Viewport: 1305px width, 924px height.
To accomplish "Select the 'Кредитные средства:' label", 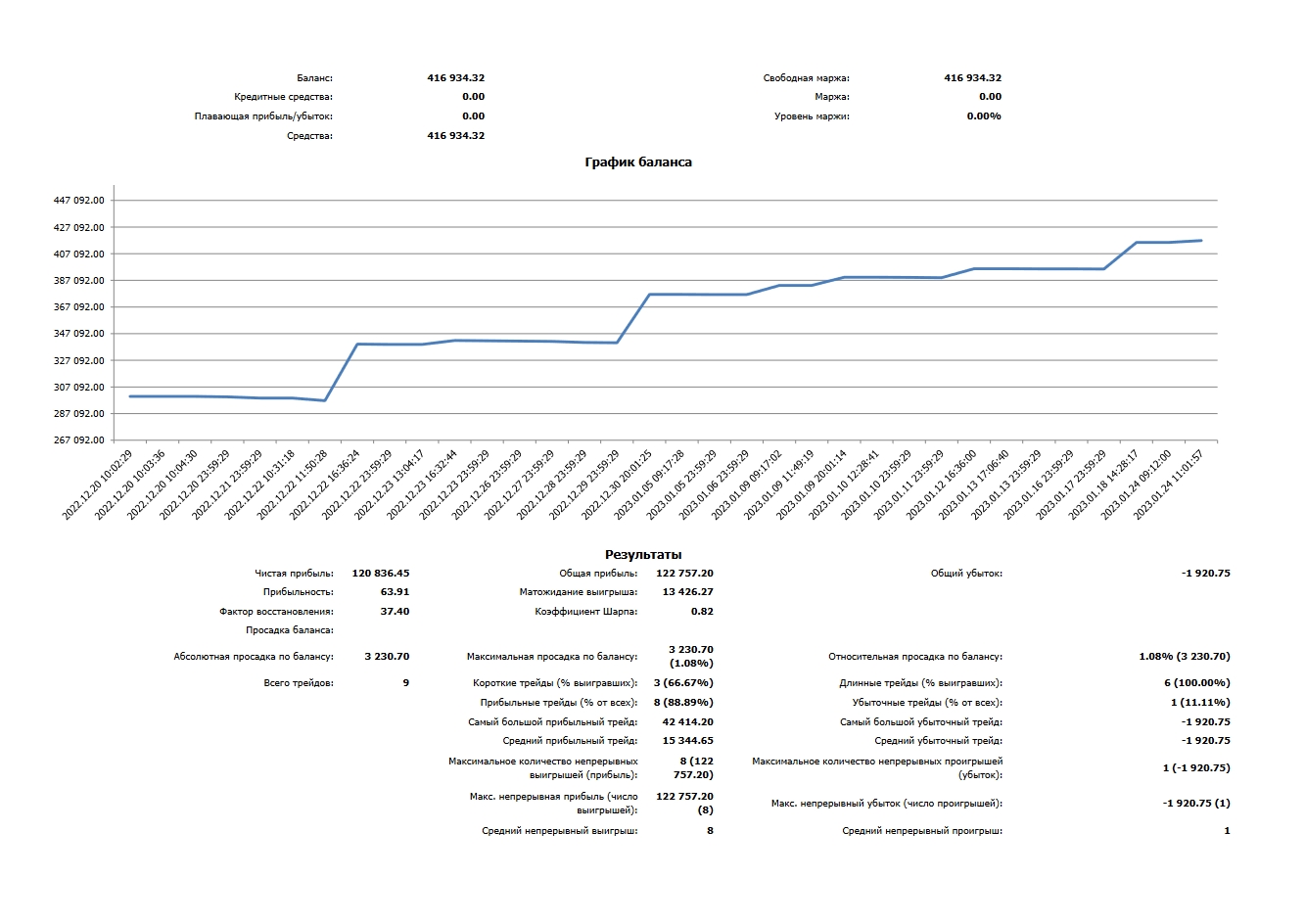I will pos(284,97).
